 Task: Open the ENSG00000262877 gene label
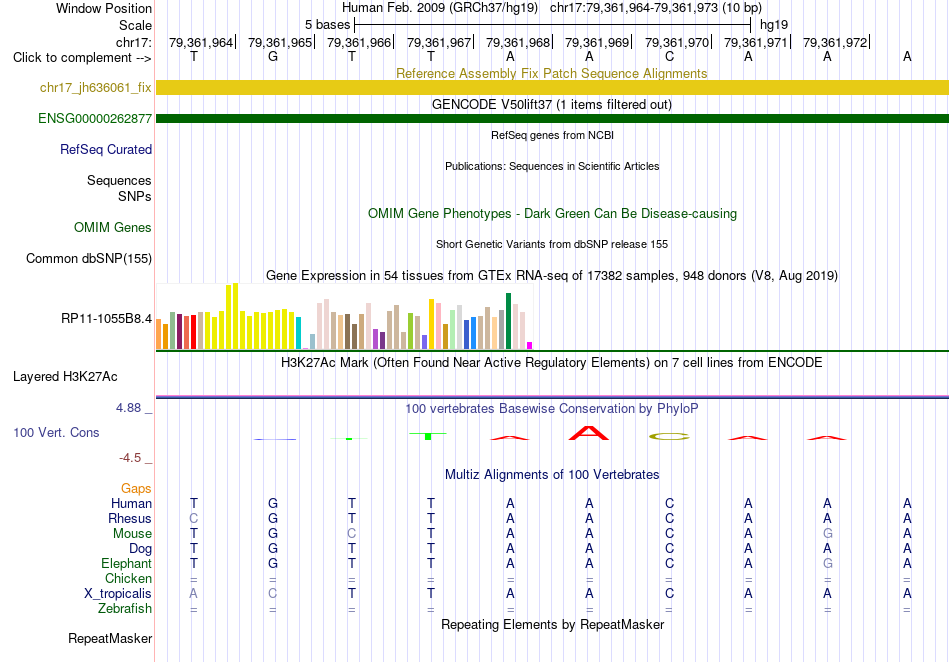click(x=95, y=119)
